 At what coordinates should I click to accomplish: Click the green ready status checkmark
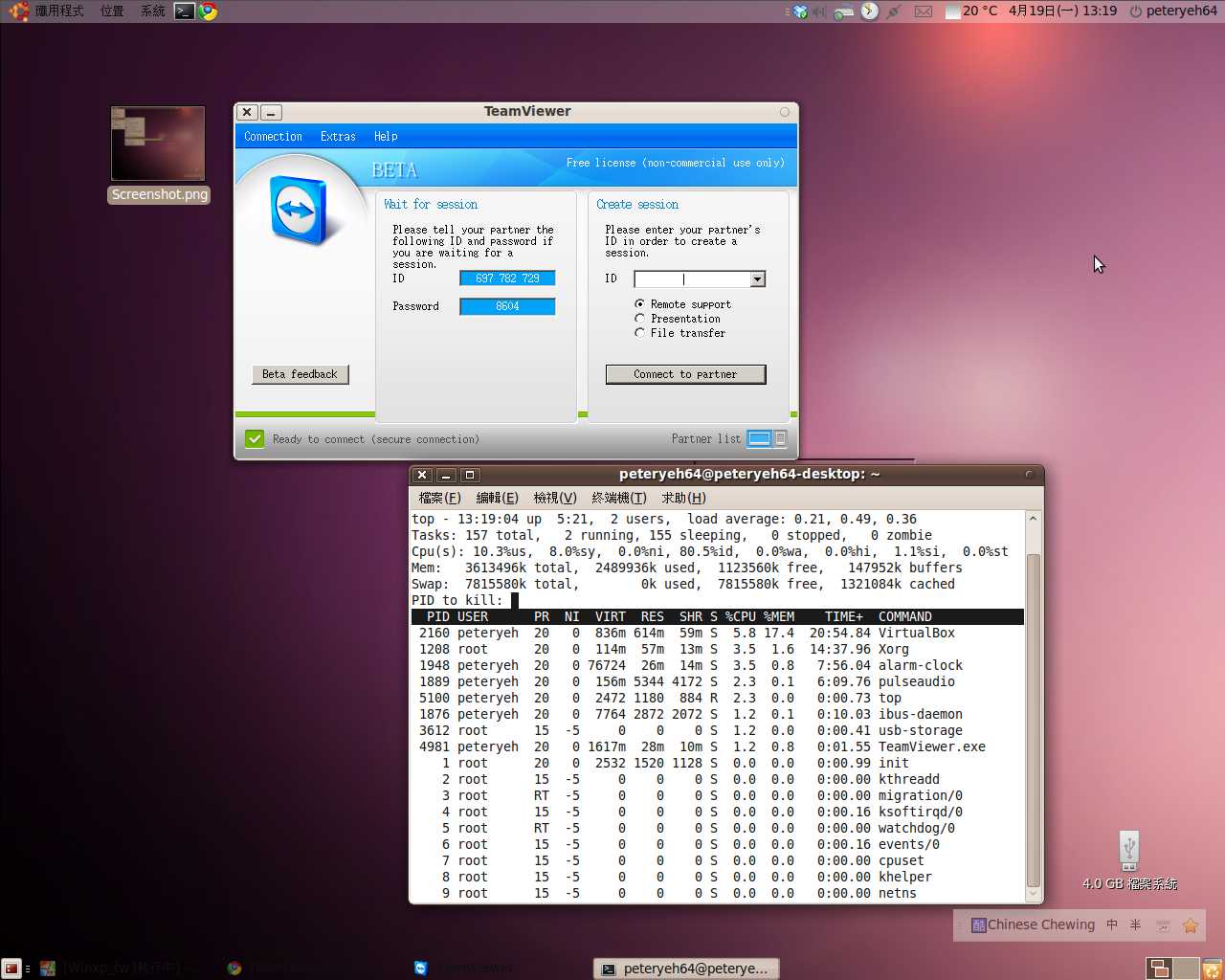[255, 438]
